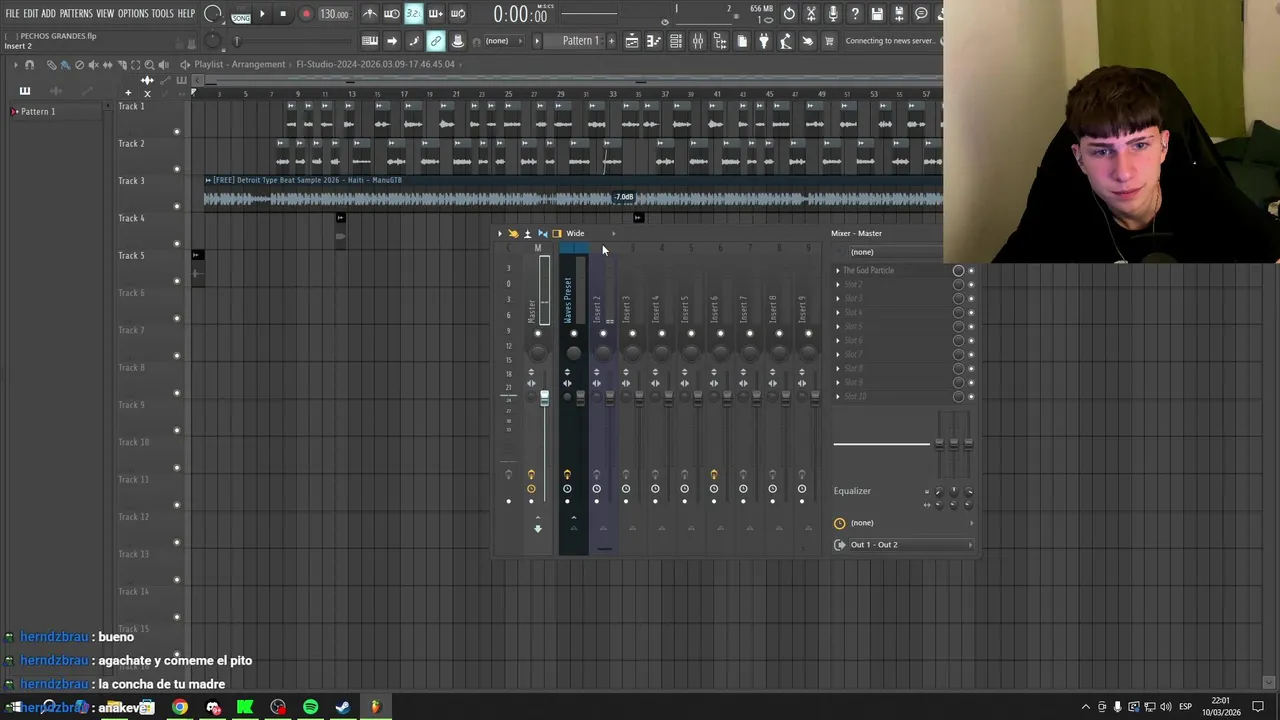Click the one-click audio recording microphone icon
Viewport: 1280px width, 720px height.
click(833, 14)
